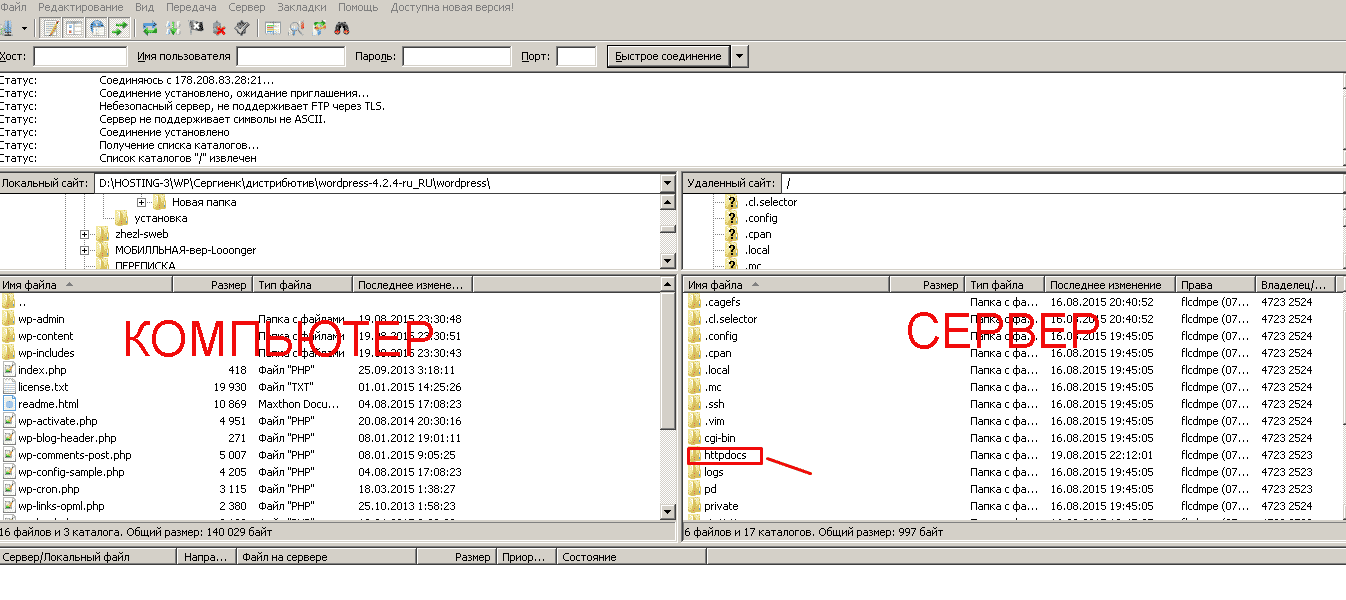Click the refresh file lists icon
This screenshot has height=600, width=1346.
(150, 28)
